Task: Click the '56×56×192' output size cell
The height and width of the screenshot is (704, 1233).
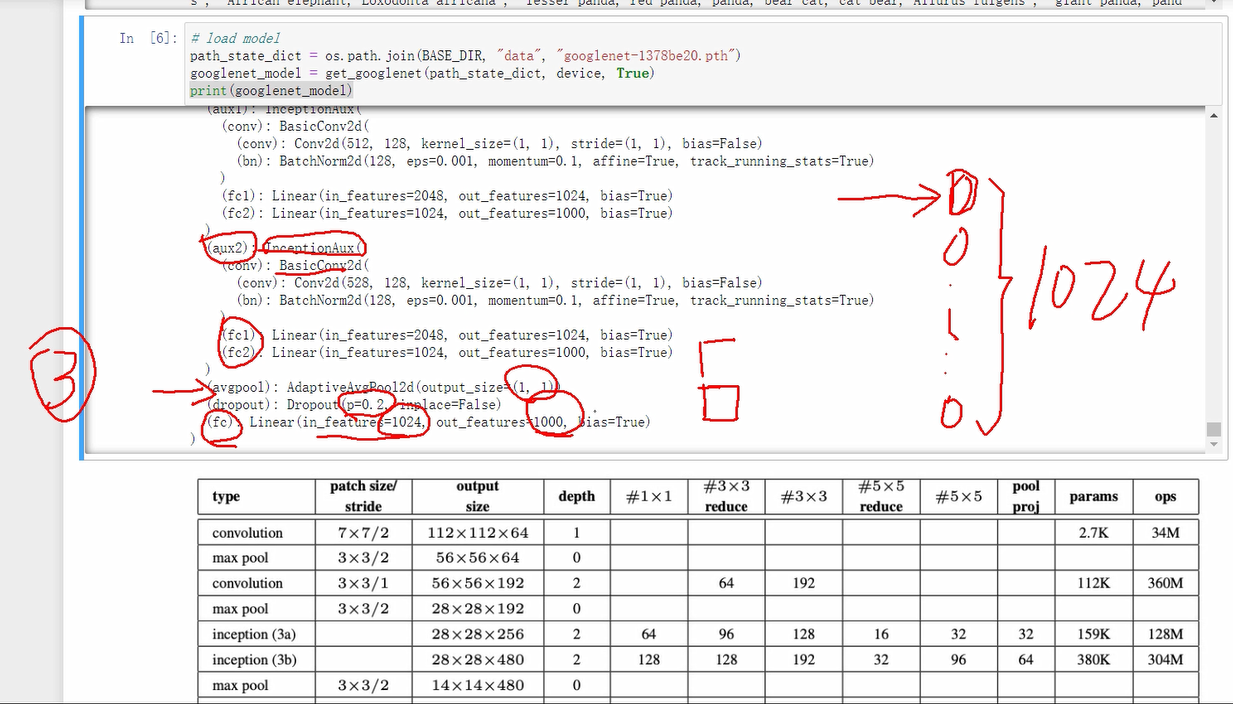Action: pyautogui.click(x=477, y=583)
